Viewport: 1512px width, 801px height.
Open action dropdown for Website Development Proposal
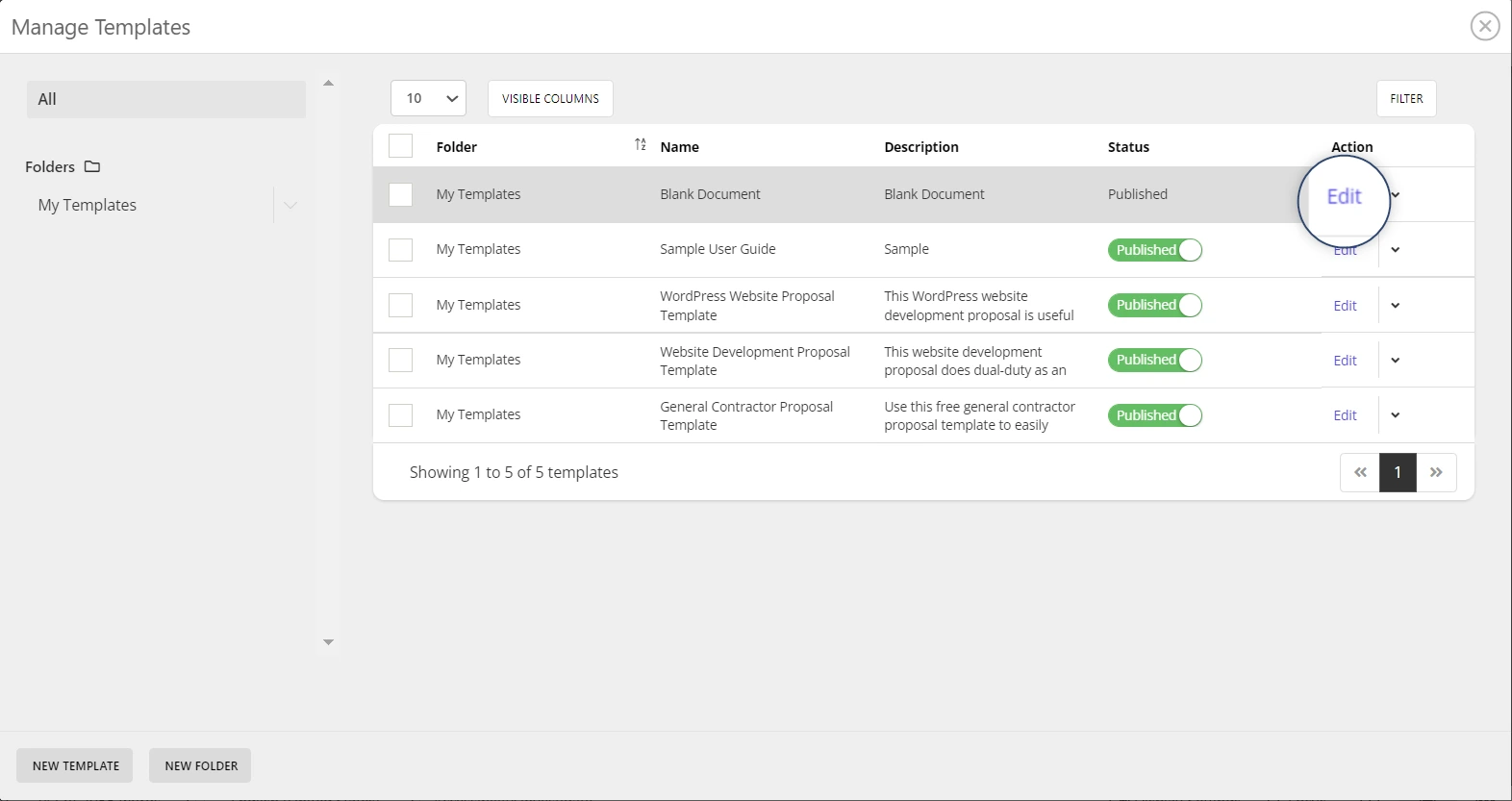pos(1396,361)
